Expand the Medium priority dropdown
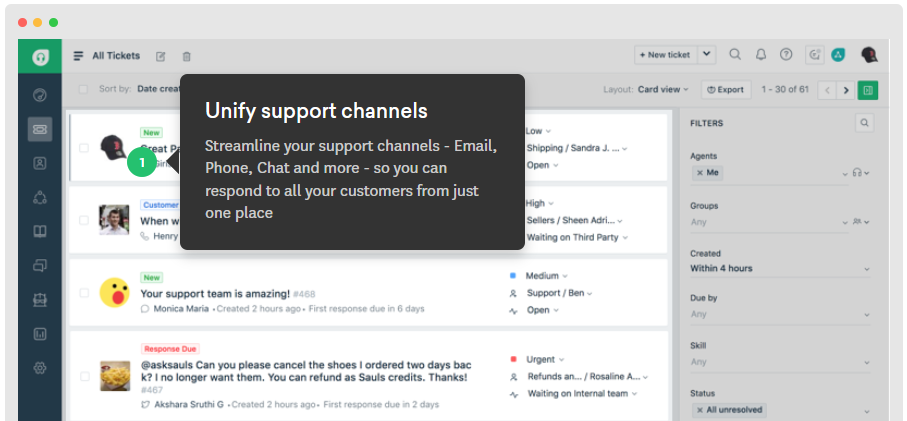Screen dimensions: 907x421 [546, 276]
